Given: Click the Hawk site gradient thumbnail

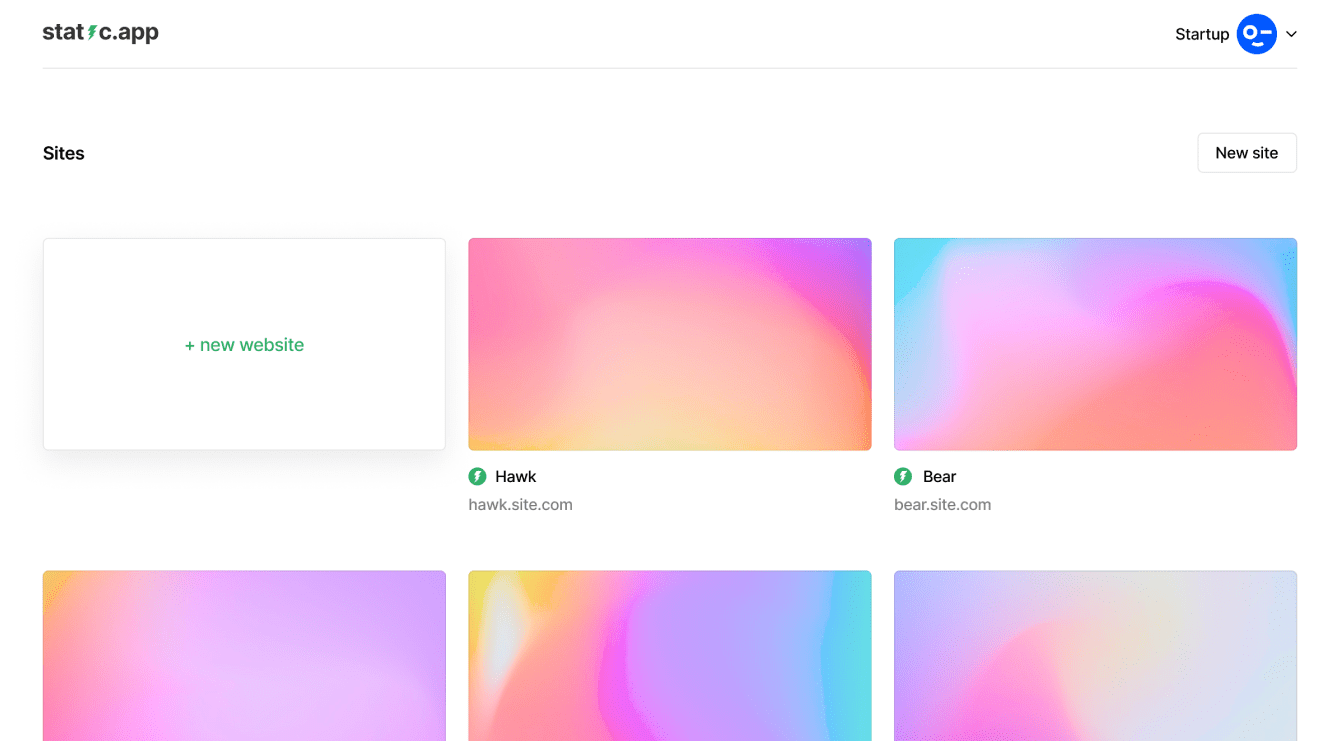Looking at the screenshot, I should point(669,343).
